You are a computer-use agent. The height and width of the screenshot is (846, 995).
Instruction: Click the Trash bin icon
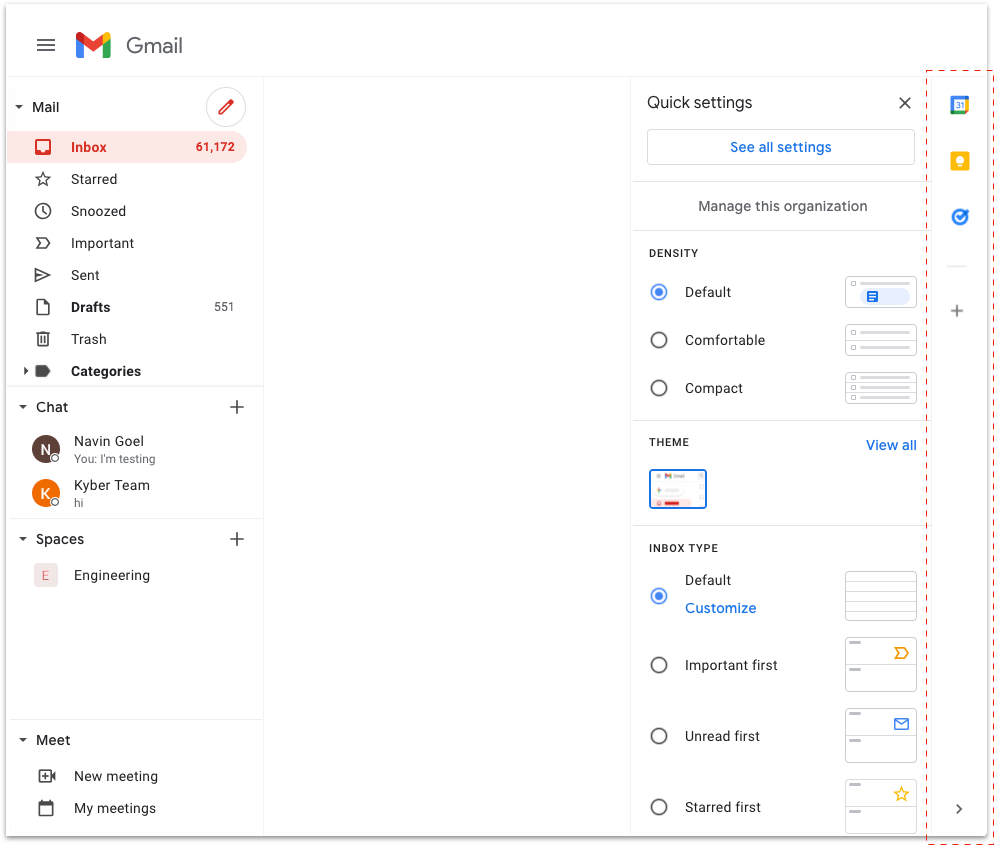43,339
